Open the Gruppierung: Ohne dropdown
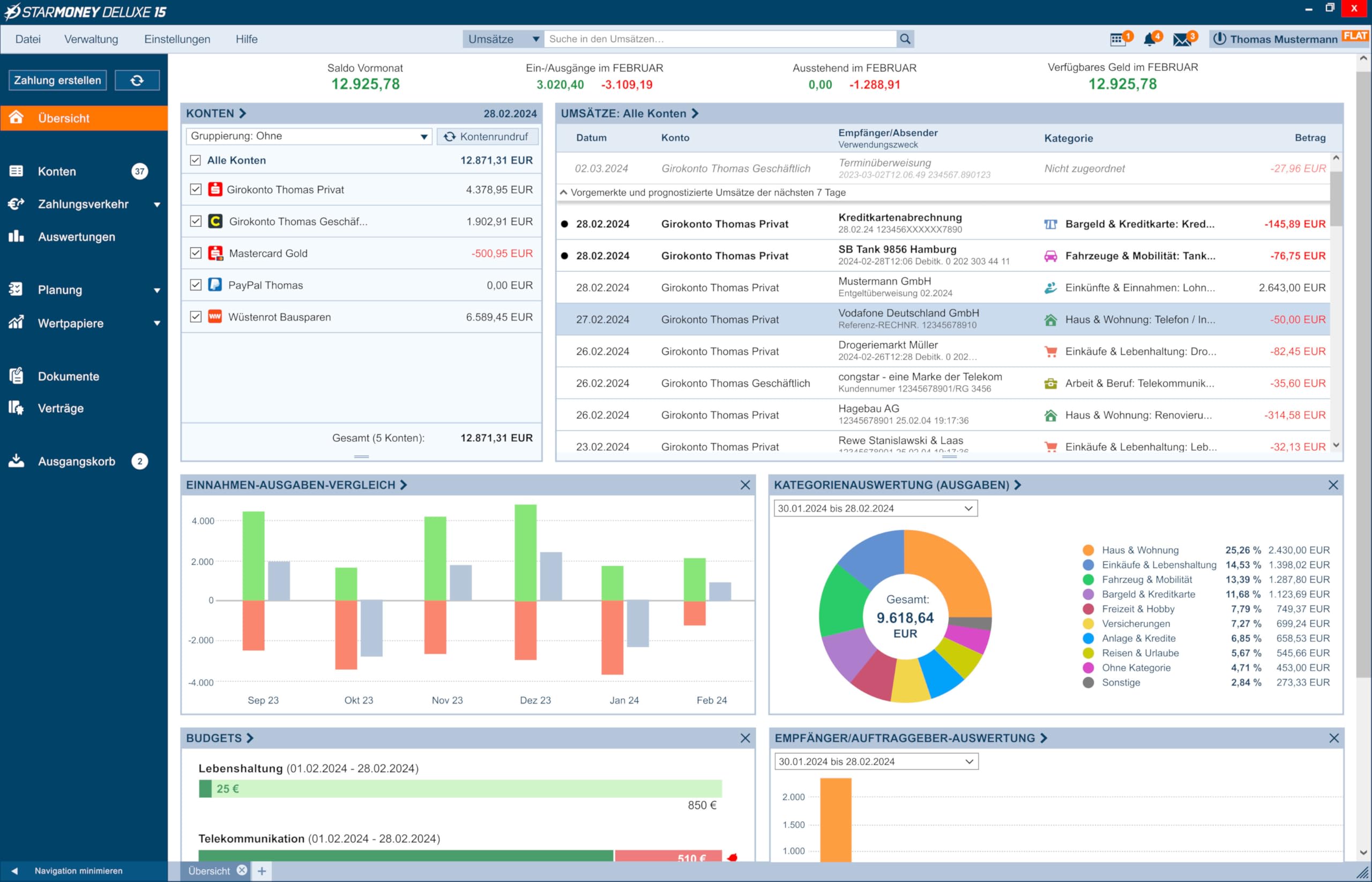The width and height of the screenshot is (1372, 882). click(x=309, y=136)
